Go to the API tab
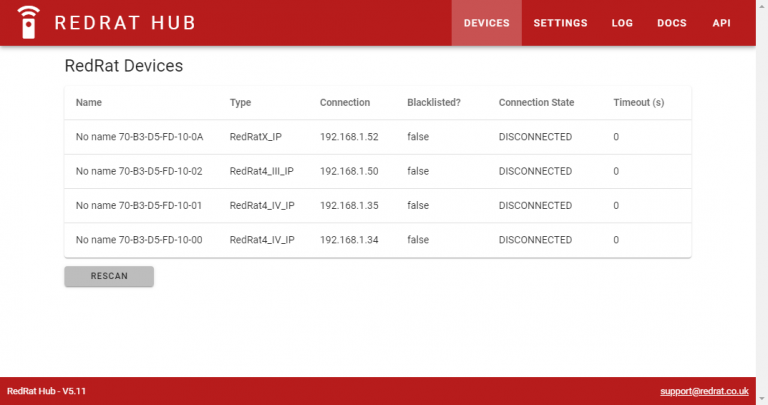768x405 pixels. point(721,23)
